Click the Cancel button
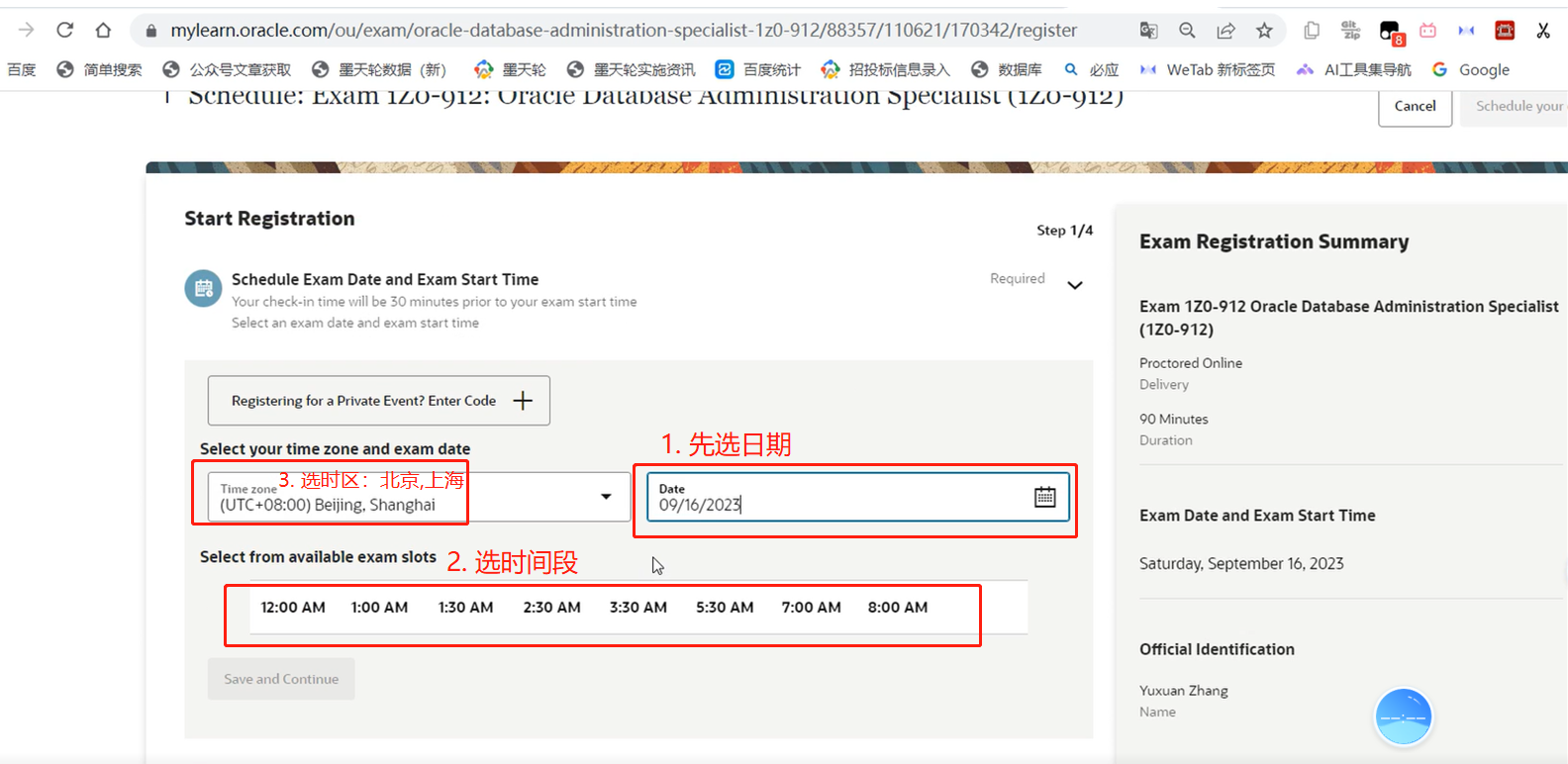This screenshot has width=1568, height=764. pyautogui.click(x=1415, y=106)
